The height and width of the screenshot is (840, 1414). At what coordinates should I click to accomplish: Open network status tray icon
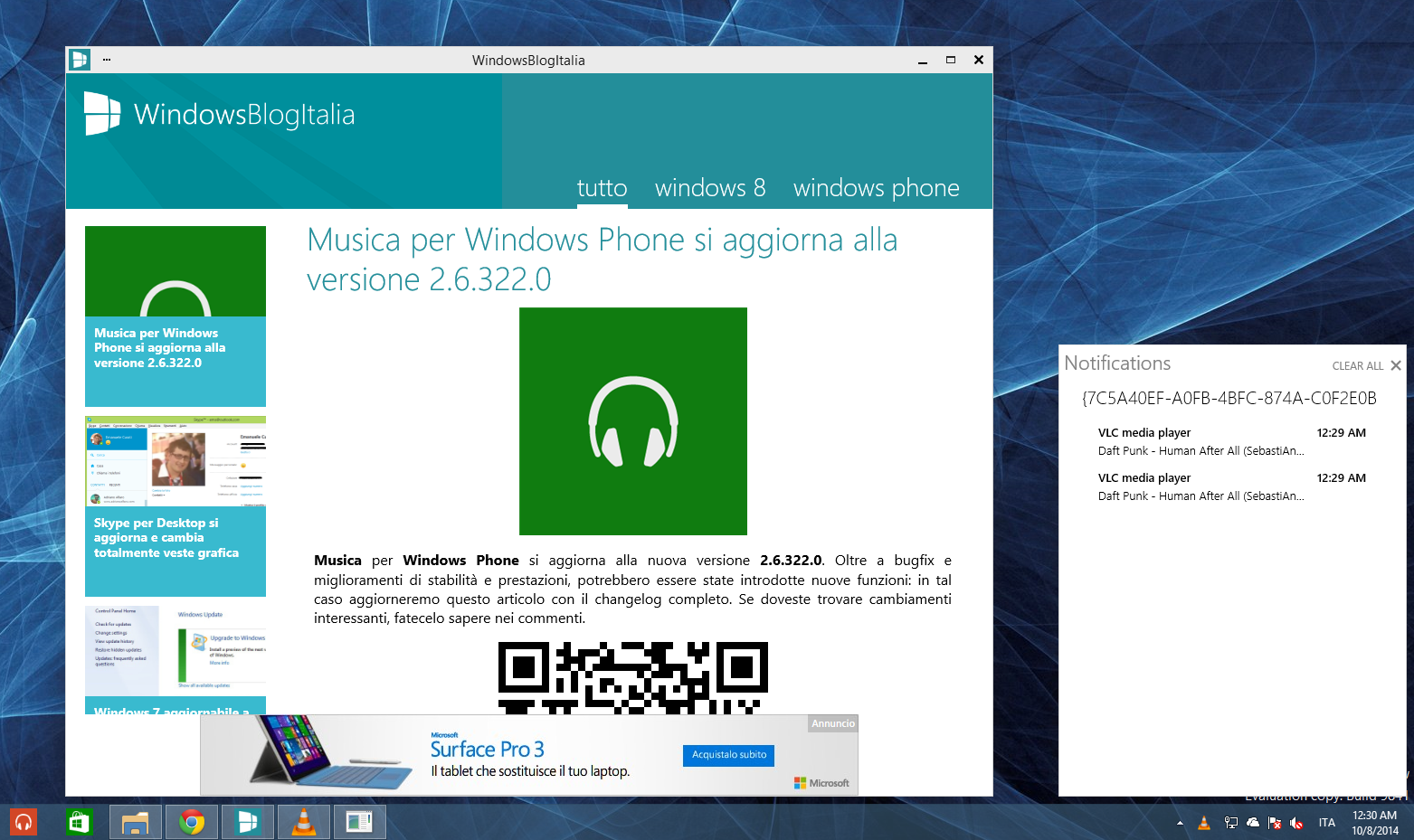tap(1230, 823)
